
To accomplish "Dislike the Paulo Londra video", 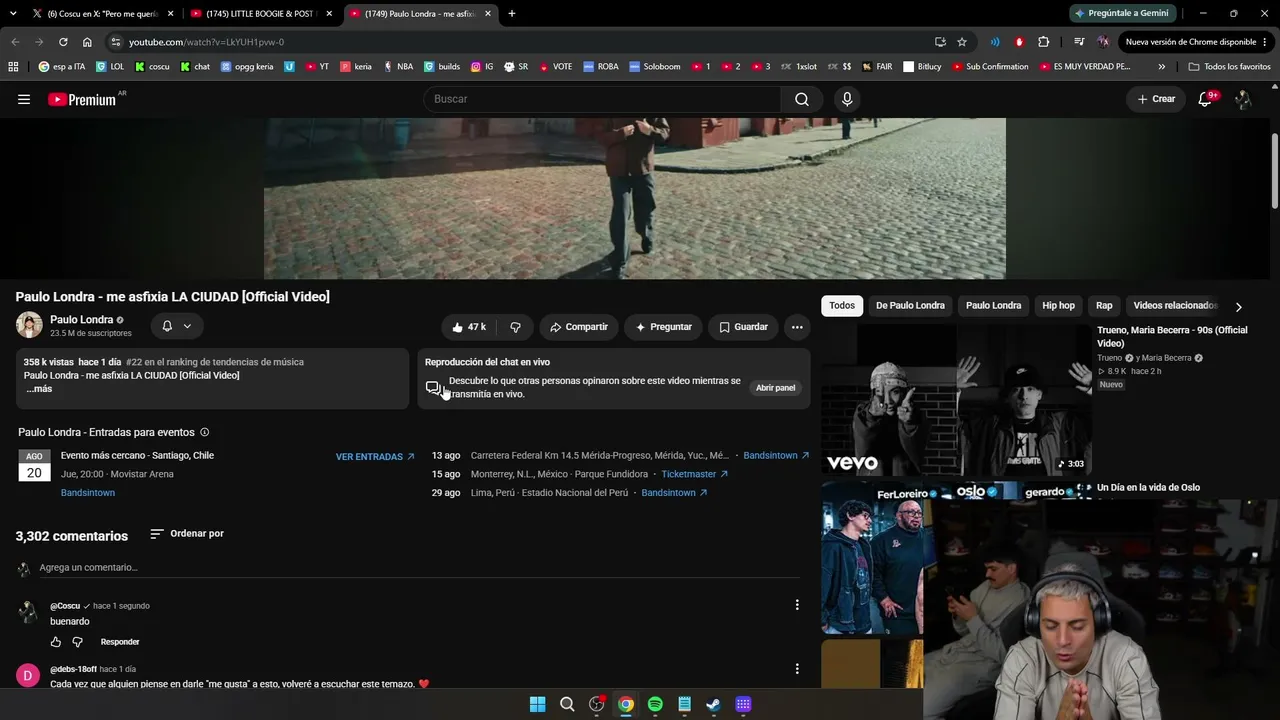I will (515, 327).
